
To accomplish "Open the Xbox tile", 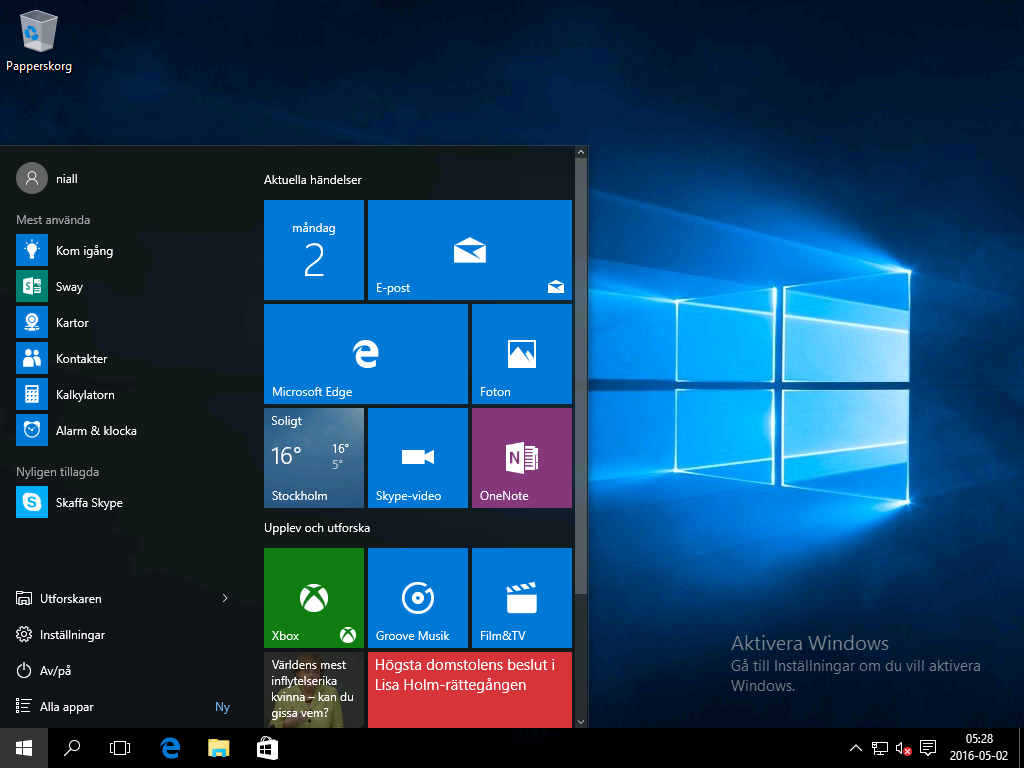I will pos(313,598).
